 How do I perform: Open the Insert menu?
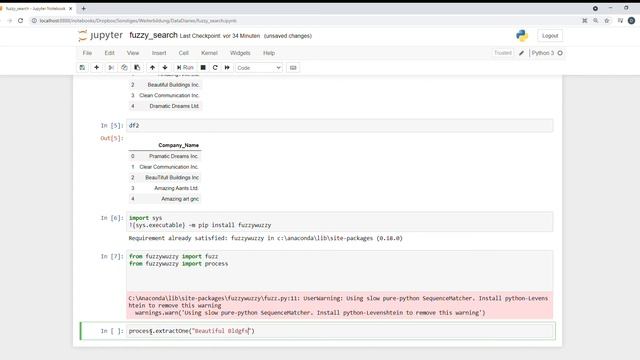pos(159,53)
